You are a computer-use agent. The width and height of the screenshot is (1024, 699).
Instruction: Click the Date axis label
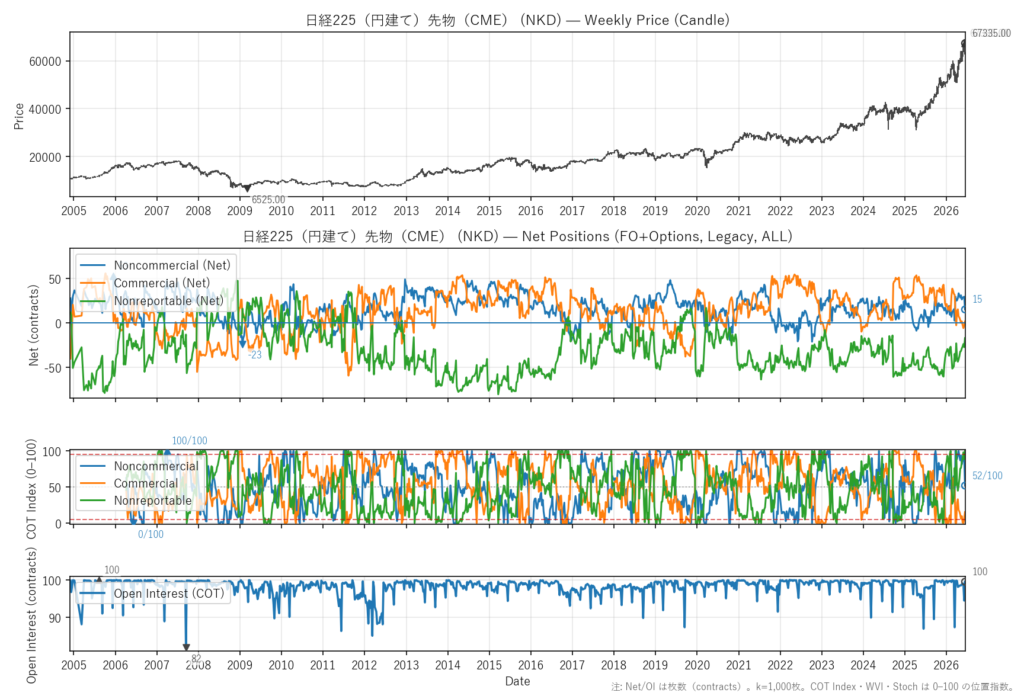[x=517, y=681]
